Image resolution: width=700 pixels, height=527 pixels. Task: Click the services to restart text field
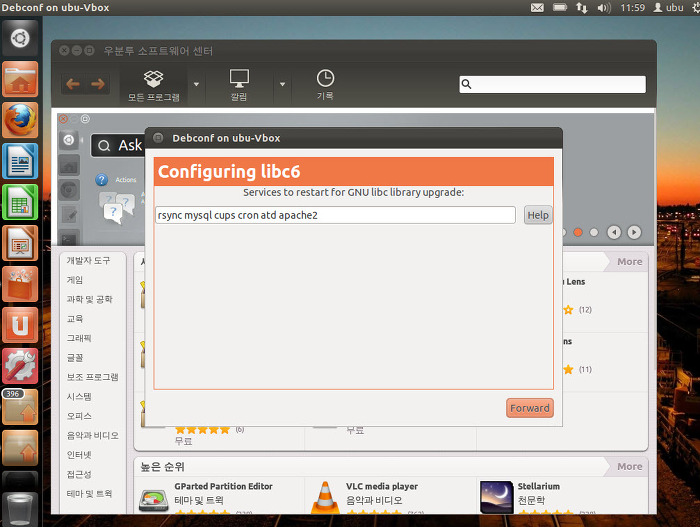335,215
